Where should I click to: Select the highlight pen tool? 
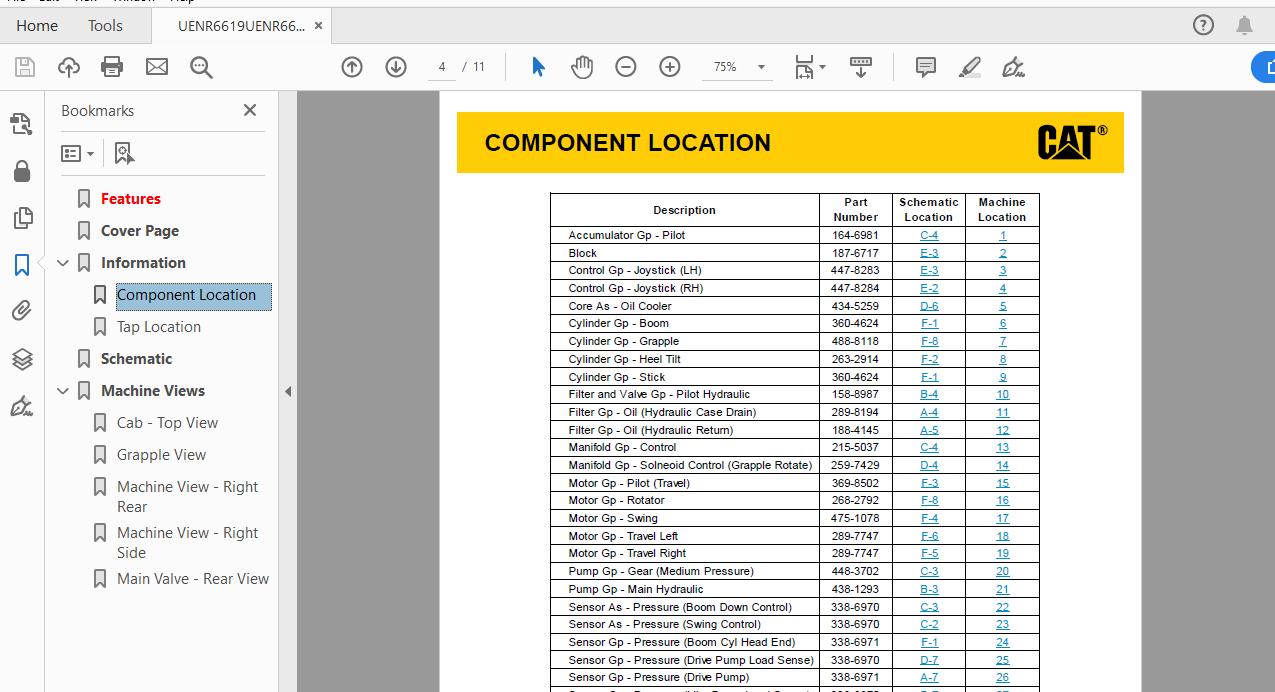coord(970,67)
